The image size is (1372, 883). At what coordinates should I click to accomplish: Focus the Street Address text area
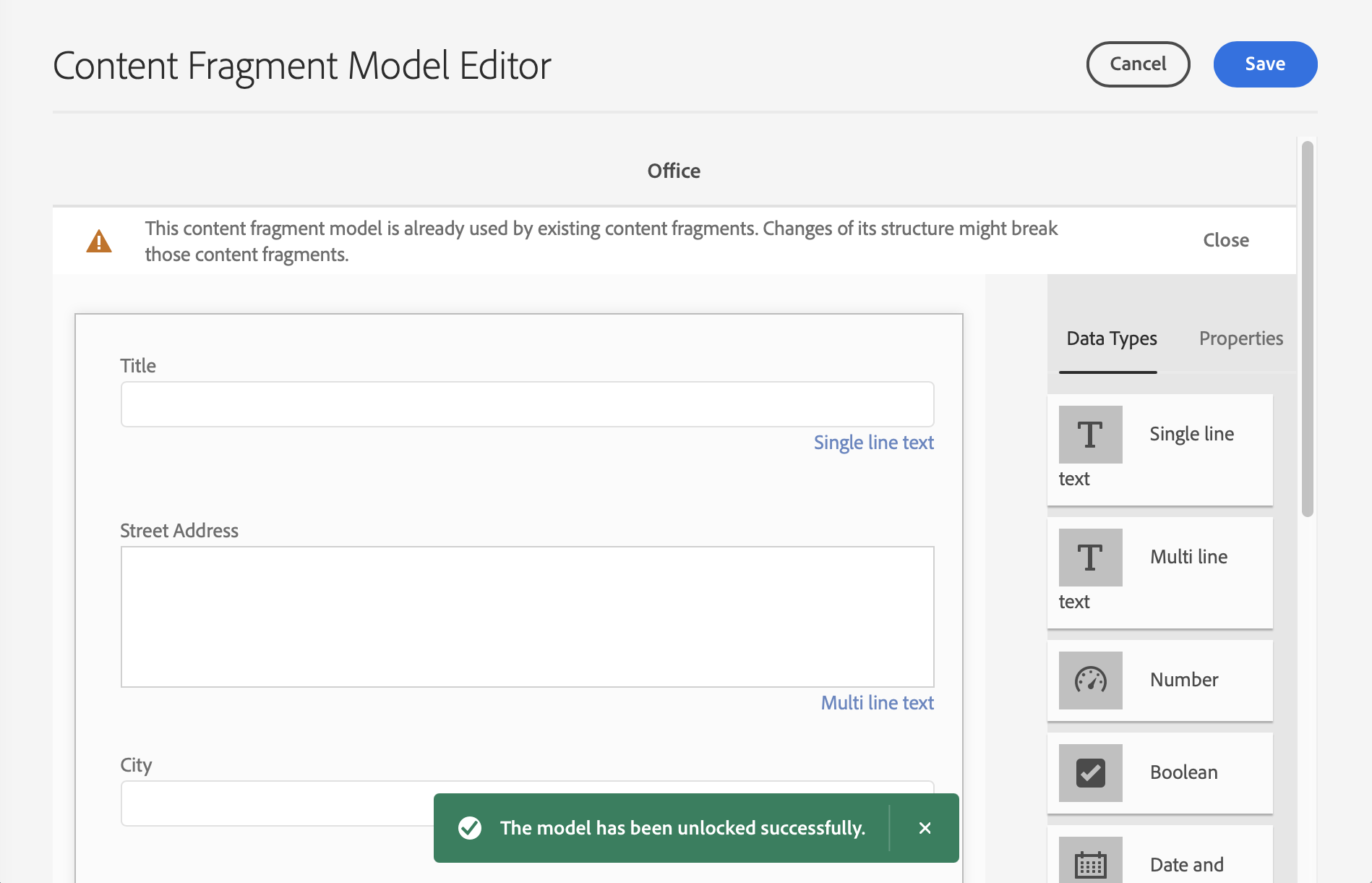[527, 616]
